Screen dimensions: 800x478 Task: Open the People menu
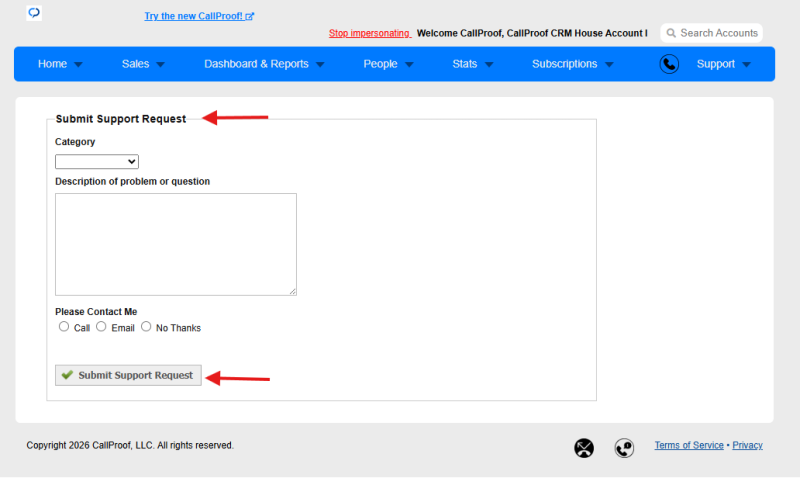coord(380,64)
